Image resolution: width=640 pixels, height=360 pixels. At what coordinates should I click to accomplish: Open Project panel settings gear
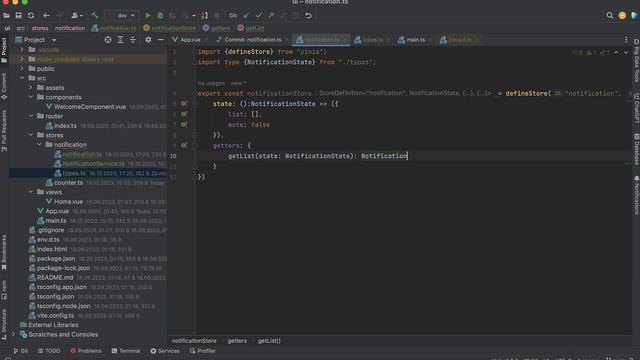pos(148,40)
